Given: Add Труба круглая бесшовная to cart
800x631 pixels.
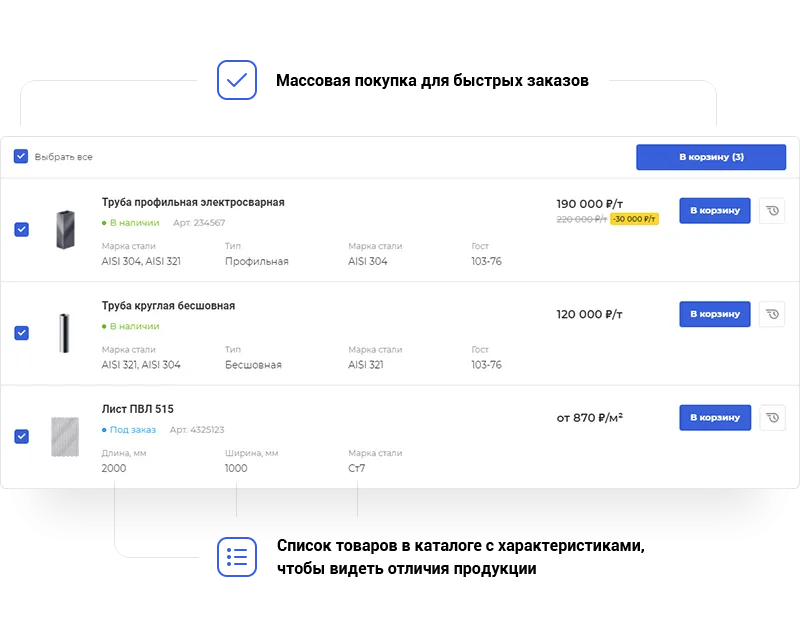Looking at the screenshot, I should (714, 314).
